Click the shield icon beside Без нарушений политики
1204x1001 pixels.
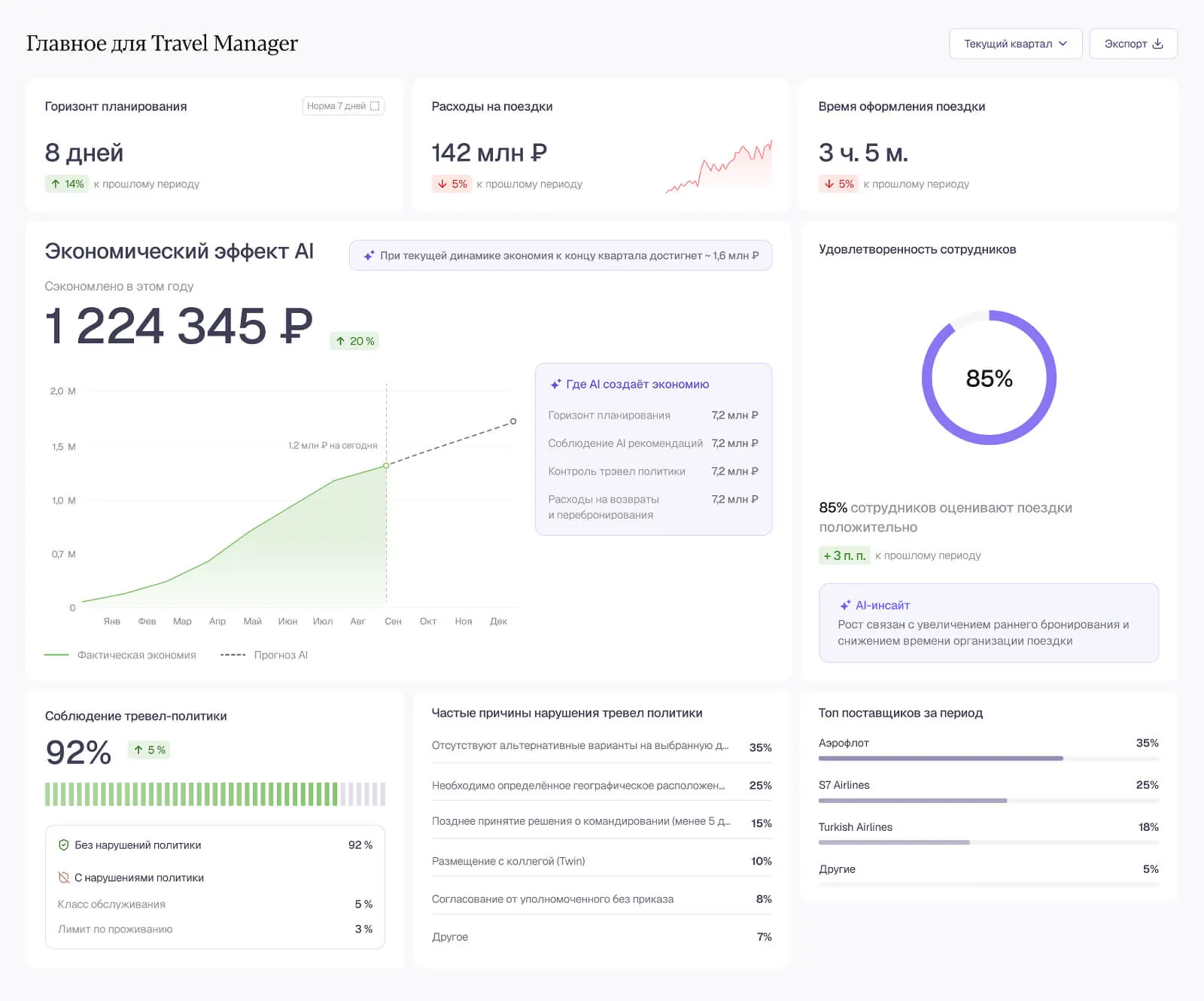coord(64,845)
